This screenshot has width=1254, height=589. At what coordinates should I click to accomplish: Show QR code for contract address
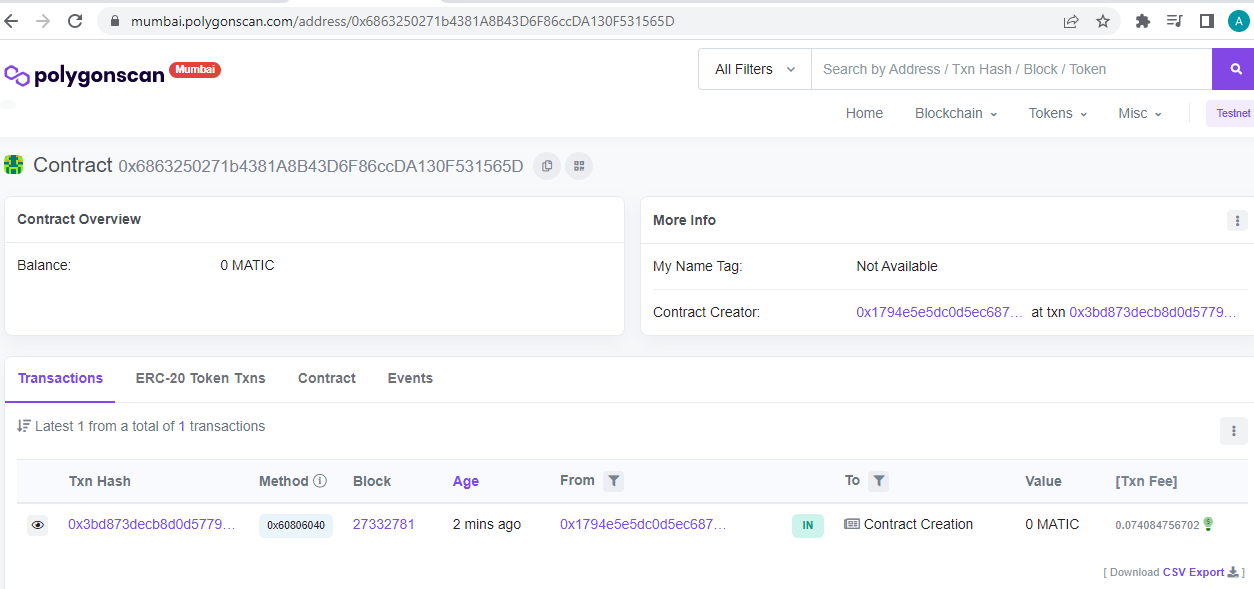579,166
